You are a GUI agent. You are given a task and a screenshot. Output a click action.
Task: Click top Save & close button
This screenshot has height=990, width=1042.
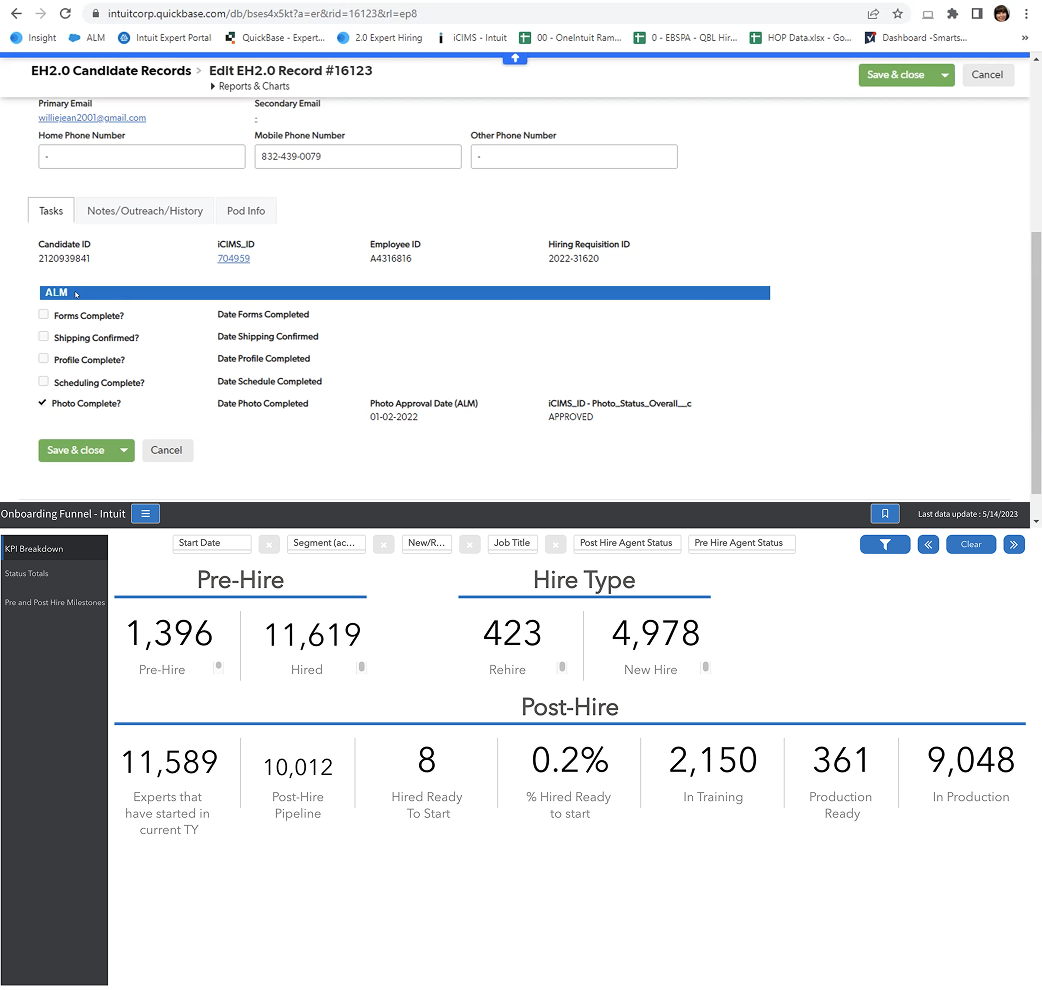[x=896, y=75]
